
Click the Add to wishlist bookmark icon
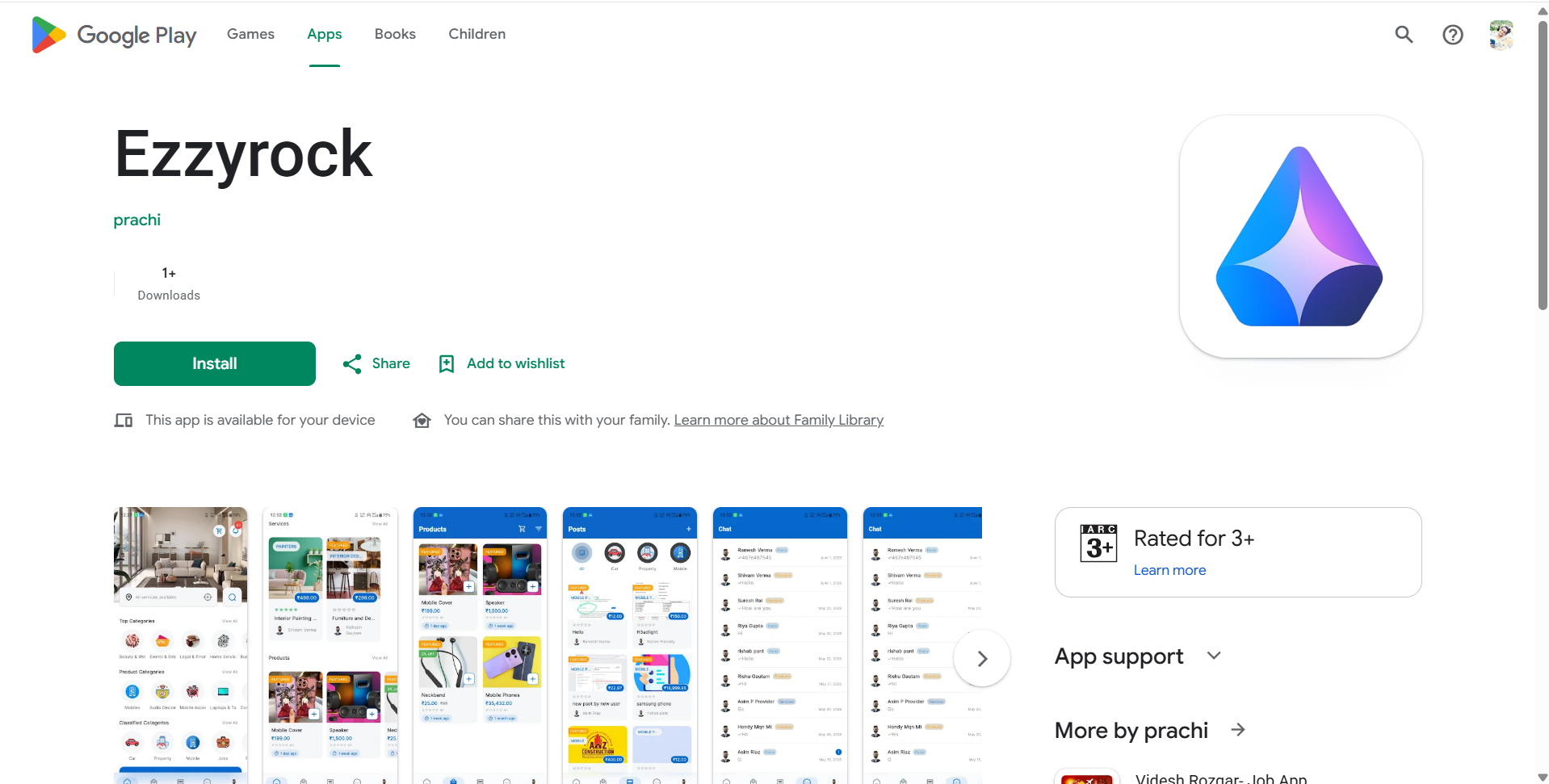pos(447,364)
